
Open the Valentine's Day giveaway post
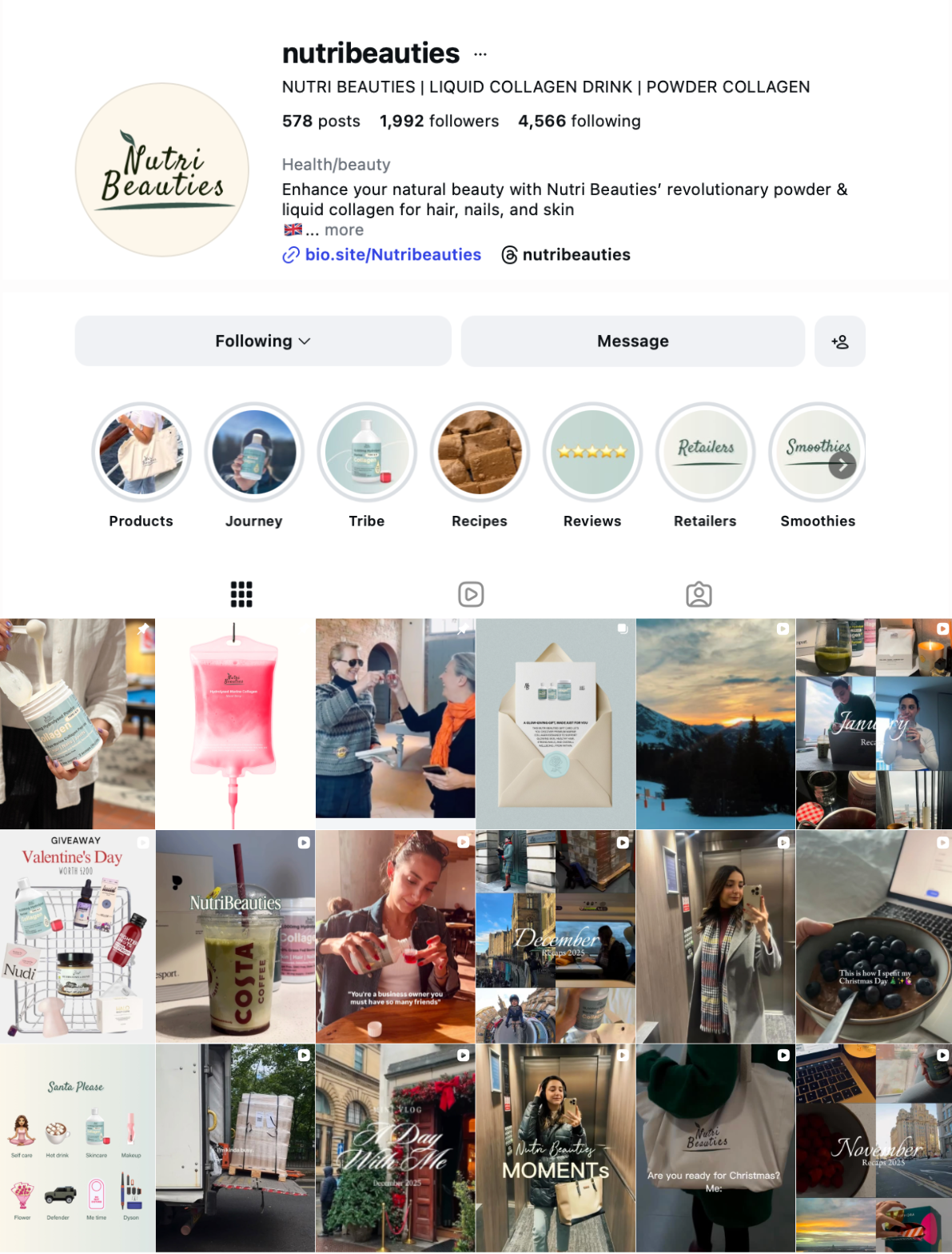[x=77, y=937]
